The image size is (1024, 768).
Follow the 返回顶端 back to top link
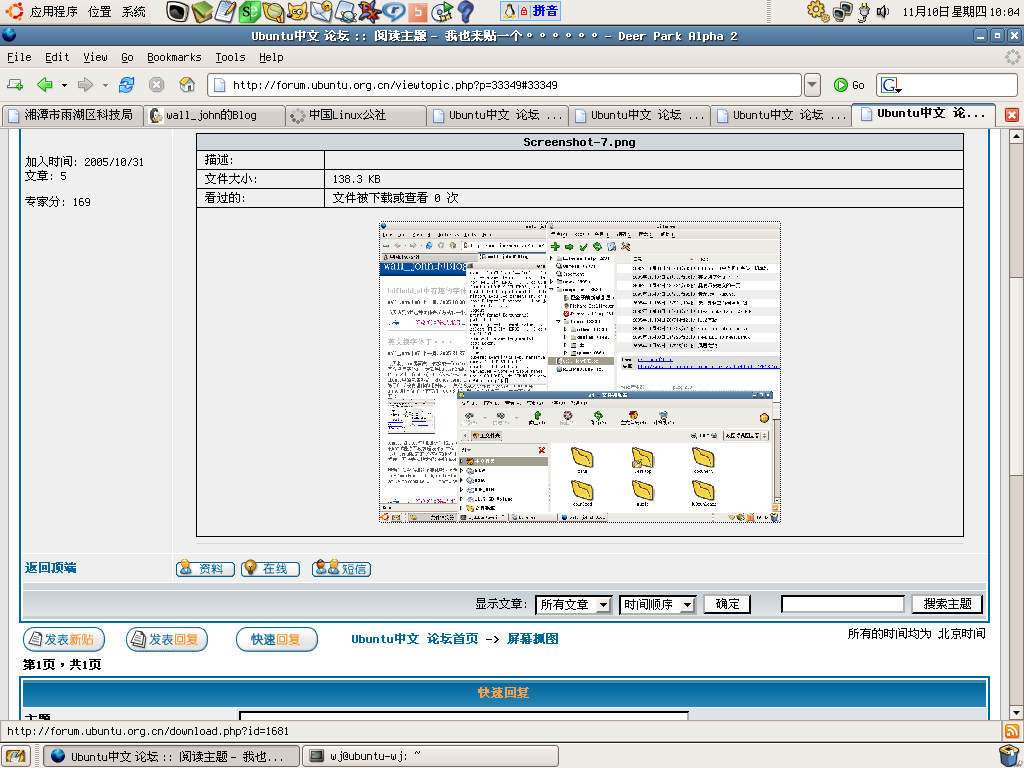[50, 568]
